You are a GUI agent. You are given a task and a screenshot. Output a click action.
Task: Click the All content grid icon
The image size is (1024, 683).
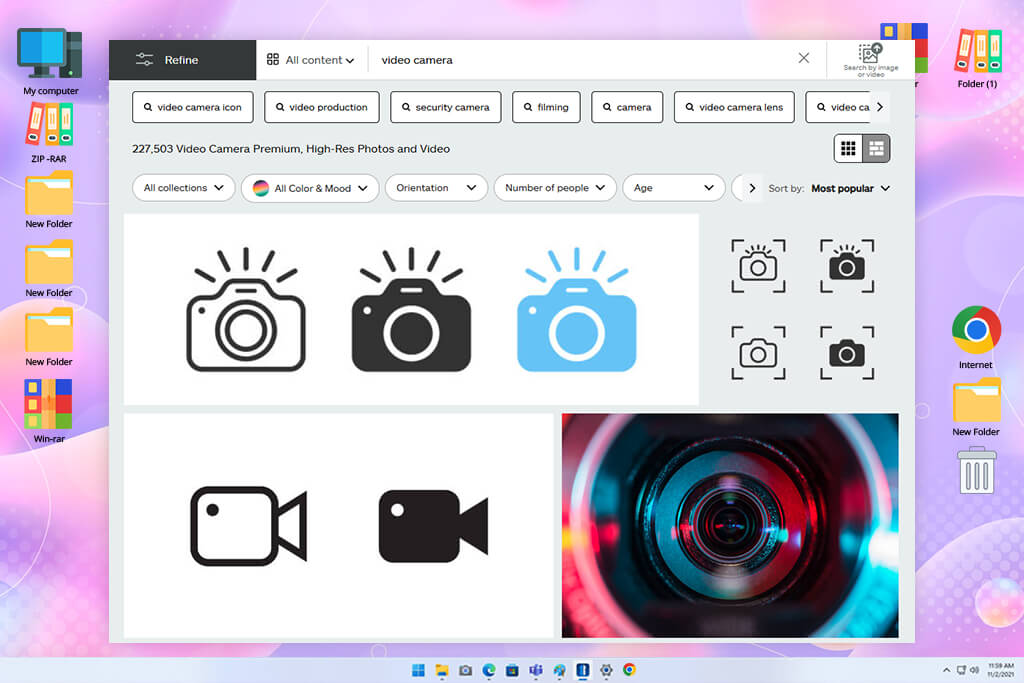point(273,59)
